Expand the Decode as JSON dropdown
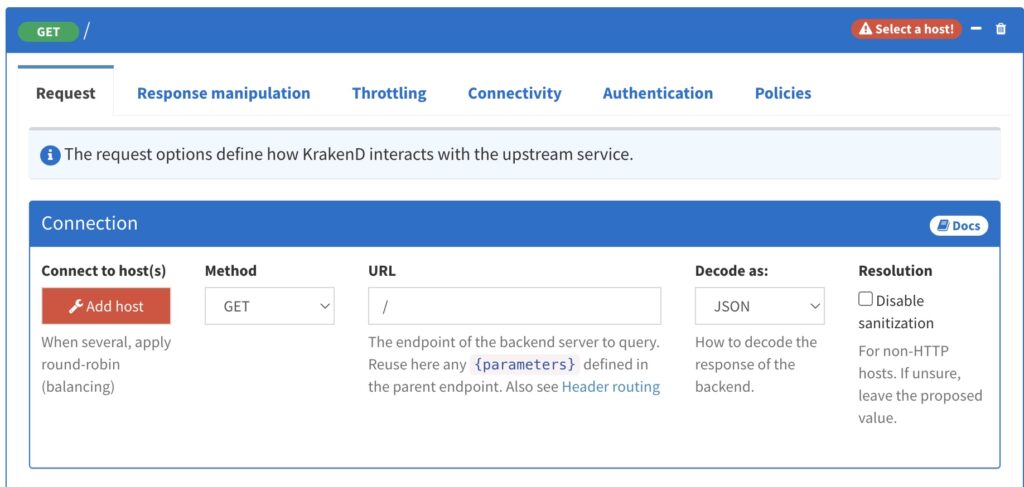1024x487 pixels. coord(760,306)
